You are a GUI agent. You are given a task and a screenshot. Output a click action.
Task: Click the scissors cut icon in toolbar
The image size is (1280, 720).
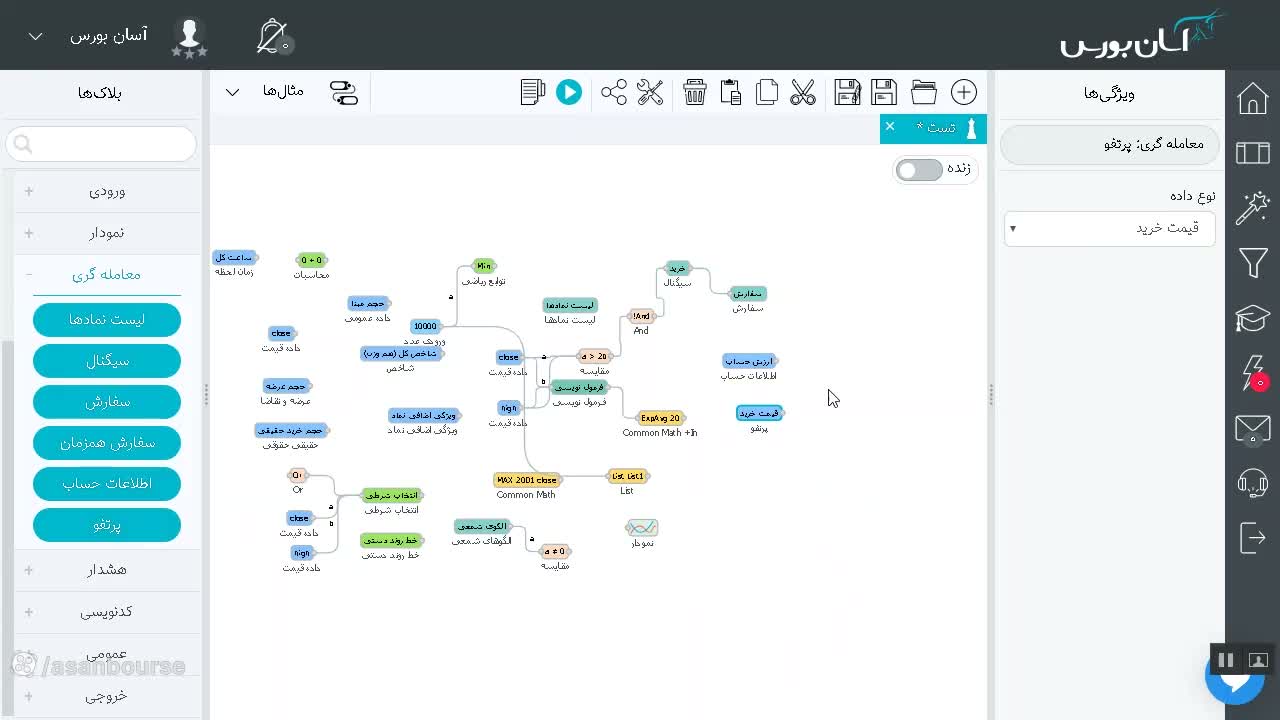803,92
